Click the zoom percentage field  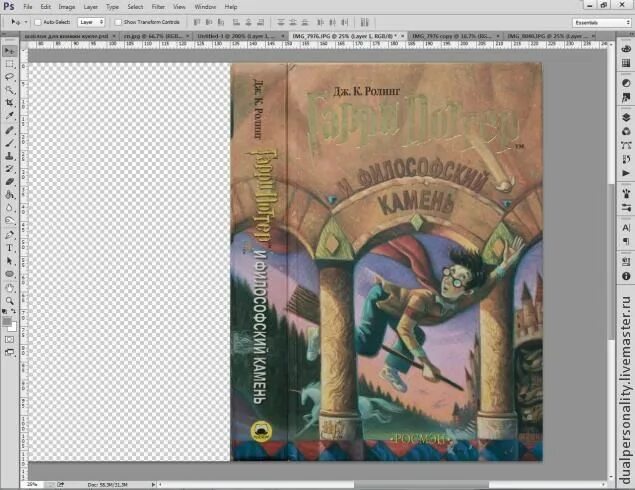pos(32,484)
